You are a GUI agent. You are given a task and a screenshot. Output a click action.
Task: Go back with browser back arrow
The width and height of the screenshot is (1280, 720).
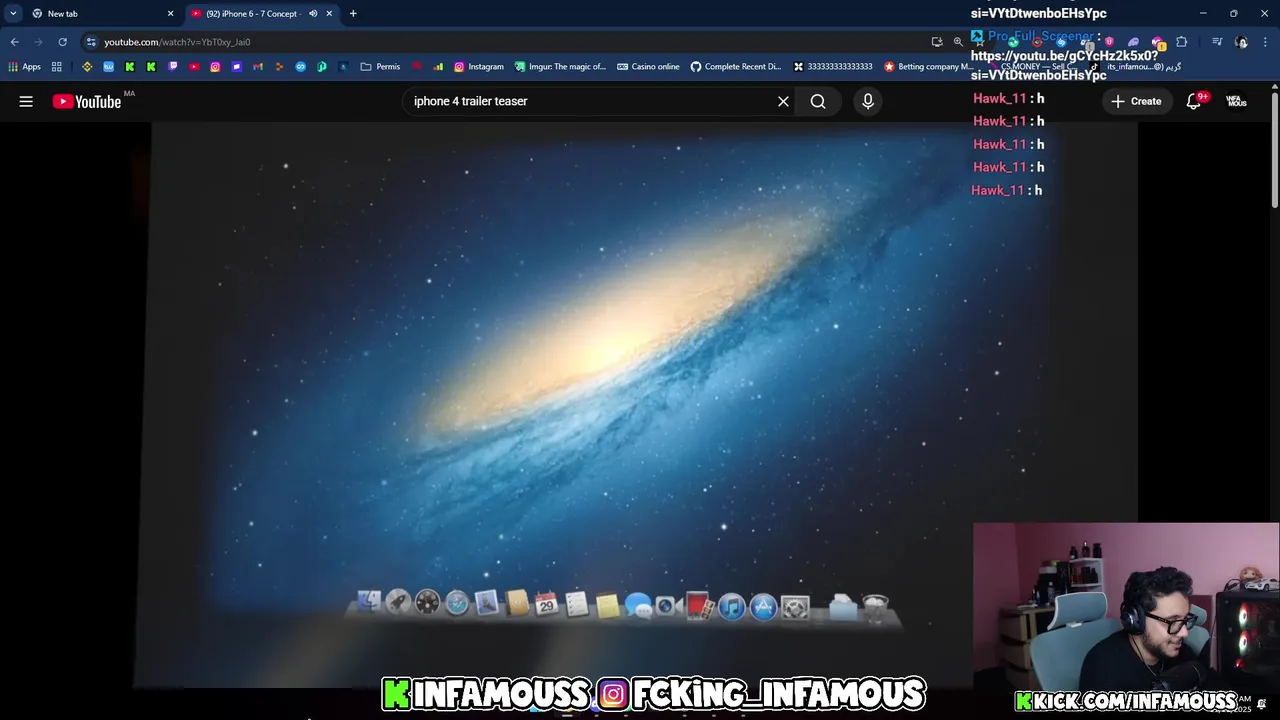pos(14,42)
